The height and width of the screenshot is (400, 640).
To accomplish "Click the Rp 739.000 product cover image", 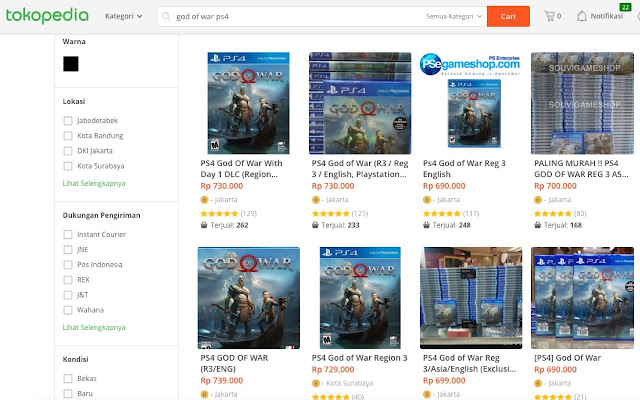I will click(249, 298).
